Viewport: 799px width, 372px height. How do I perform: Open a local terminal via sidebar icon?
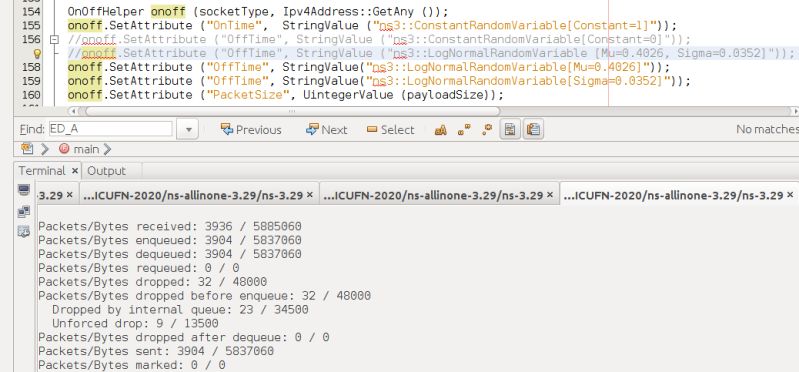(x=24, y=190)
